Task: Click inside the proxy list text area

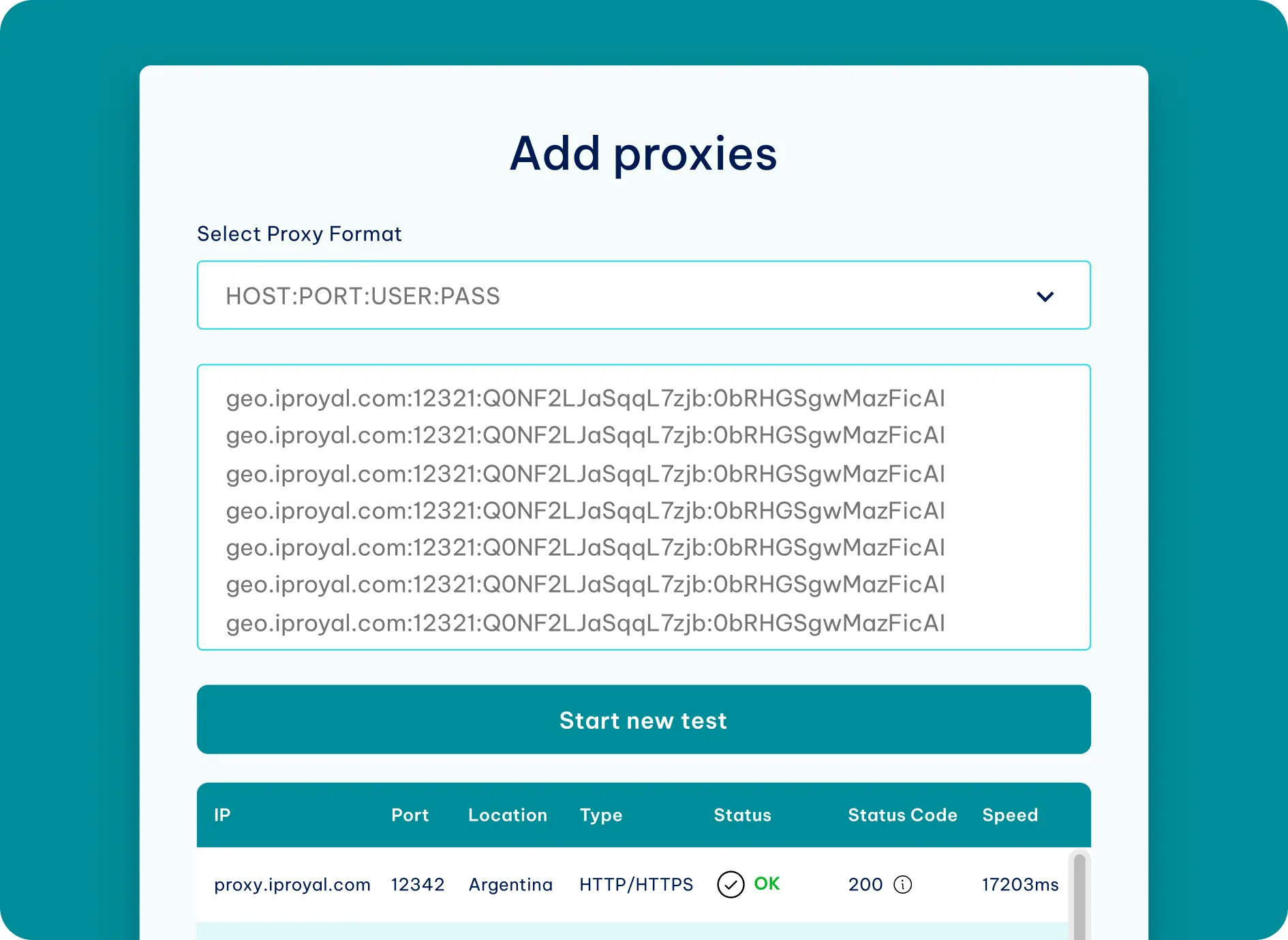Action: [643, 507]
